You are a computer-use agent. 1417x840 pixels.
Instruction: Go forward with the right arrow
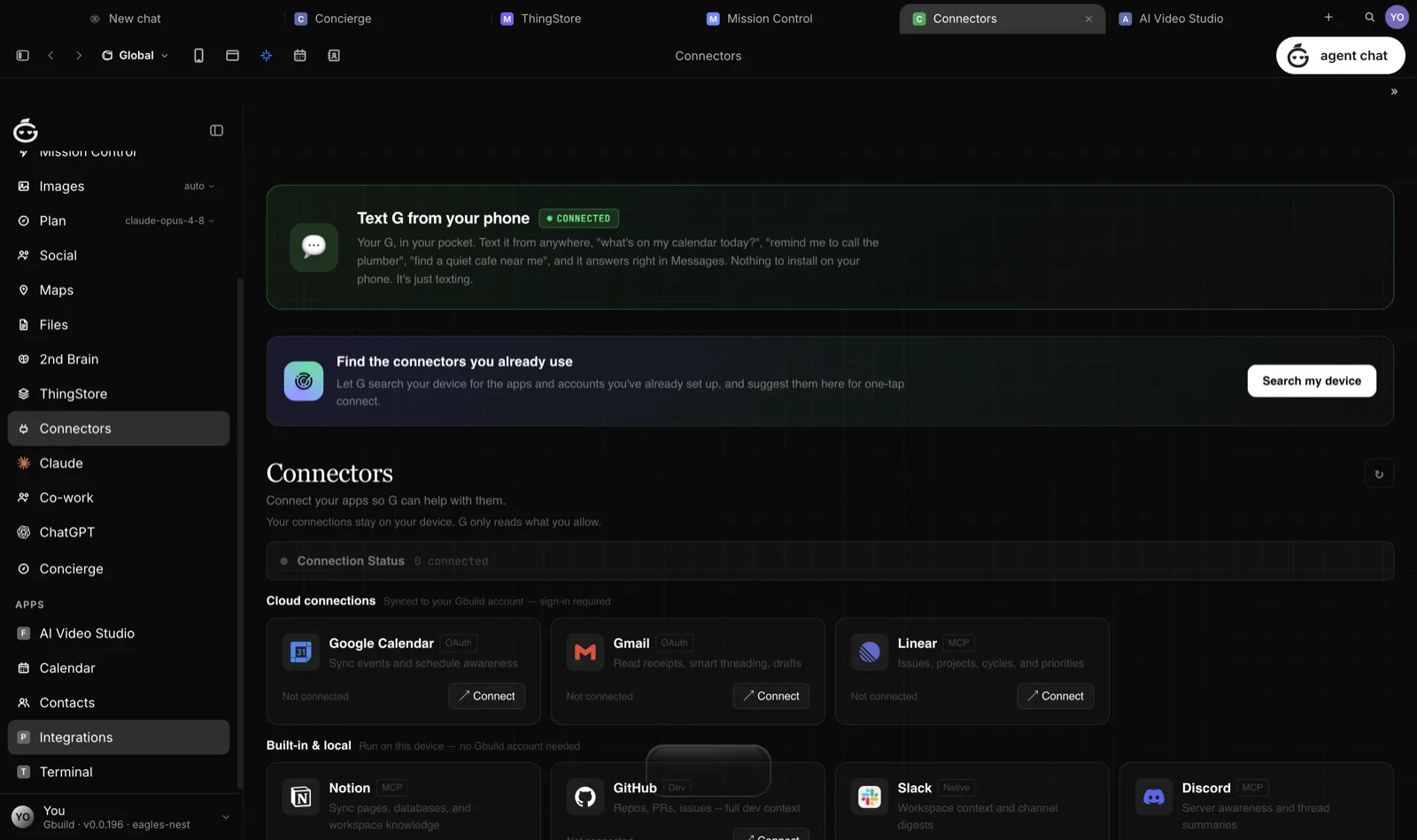pyautogui.click(x=79, y=55)
